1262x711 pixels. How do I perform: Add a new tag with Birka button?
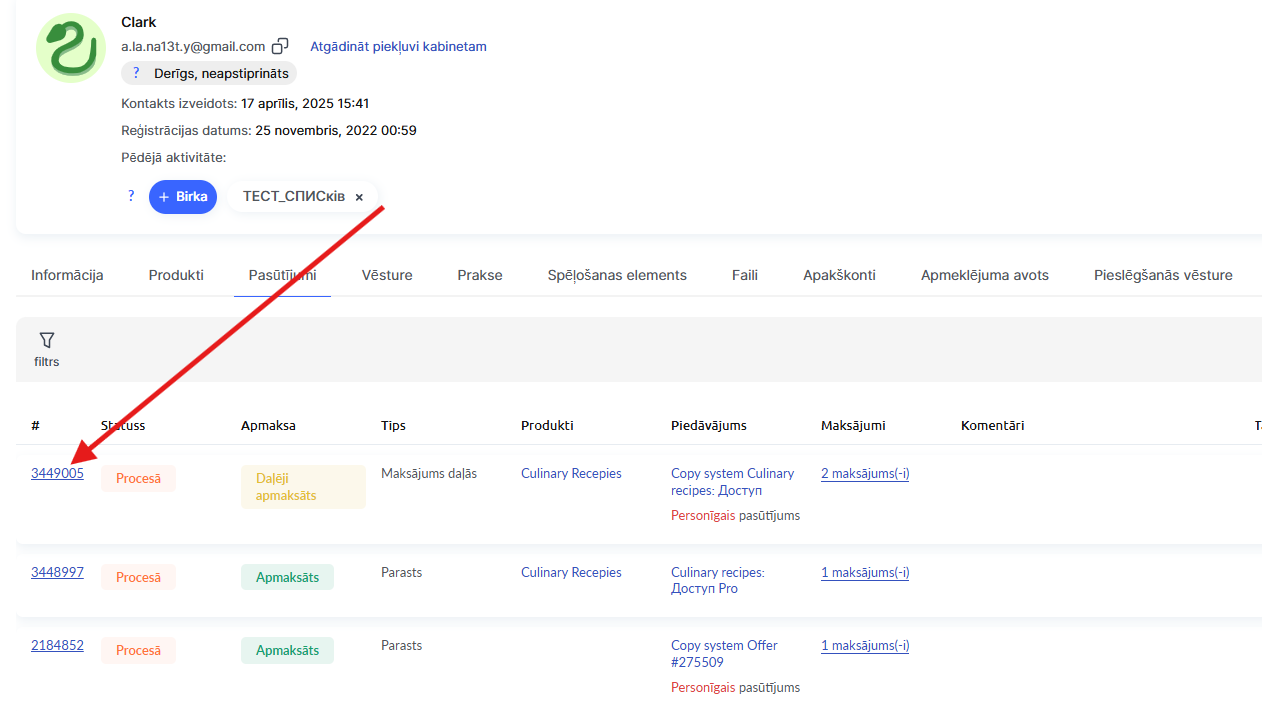click(183, 197)
